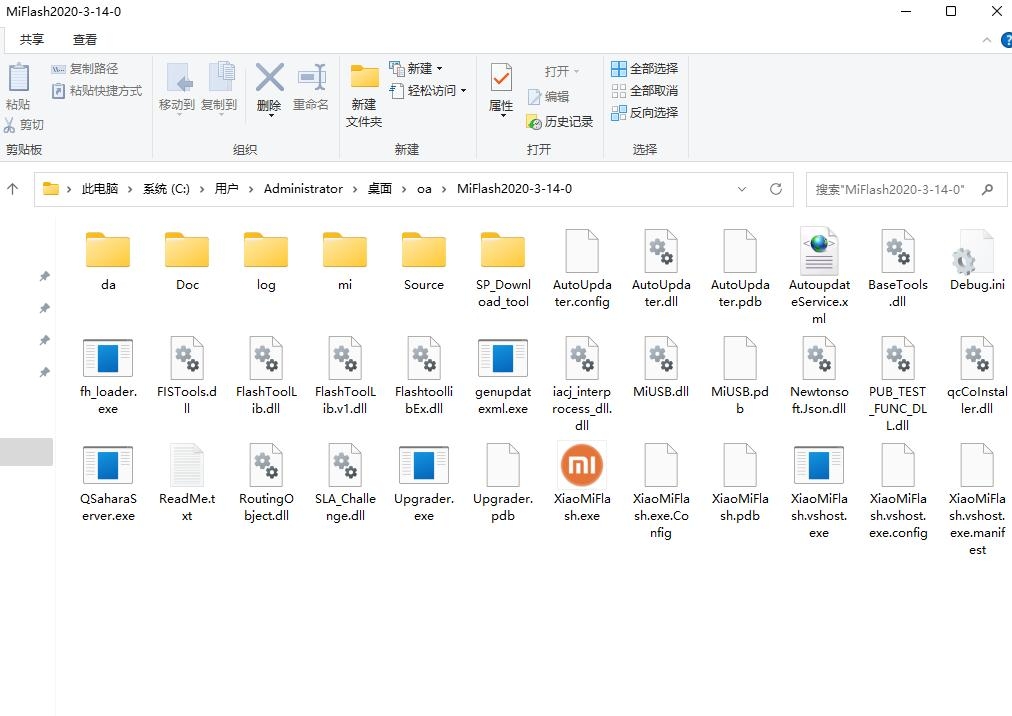
Task: Switch to the view (查看) ribbon tab
Action: 85,39
